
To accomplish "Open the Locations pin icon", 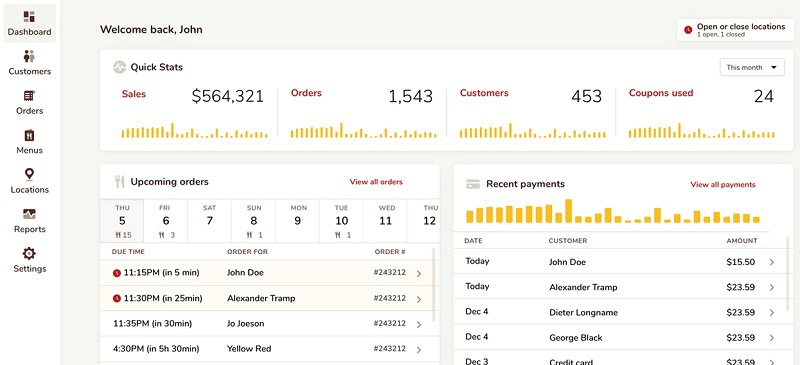I will 29,175.
